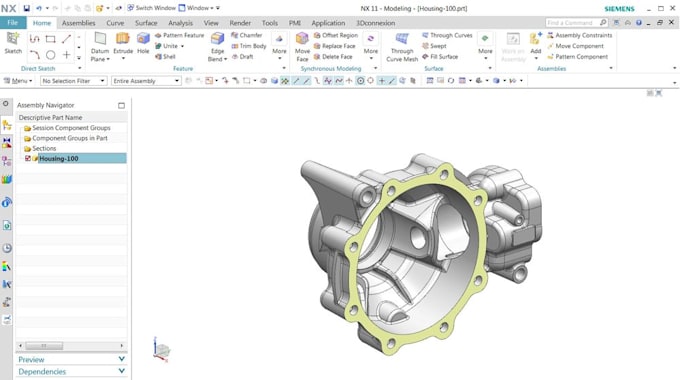Open the Sketch tool
This screenshot has width=680, height=380.
tap(13, 43)
